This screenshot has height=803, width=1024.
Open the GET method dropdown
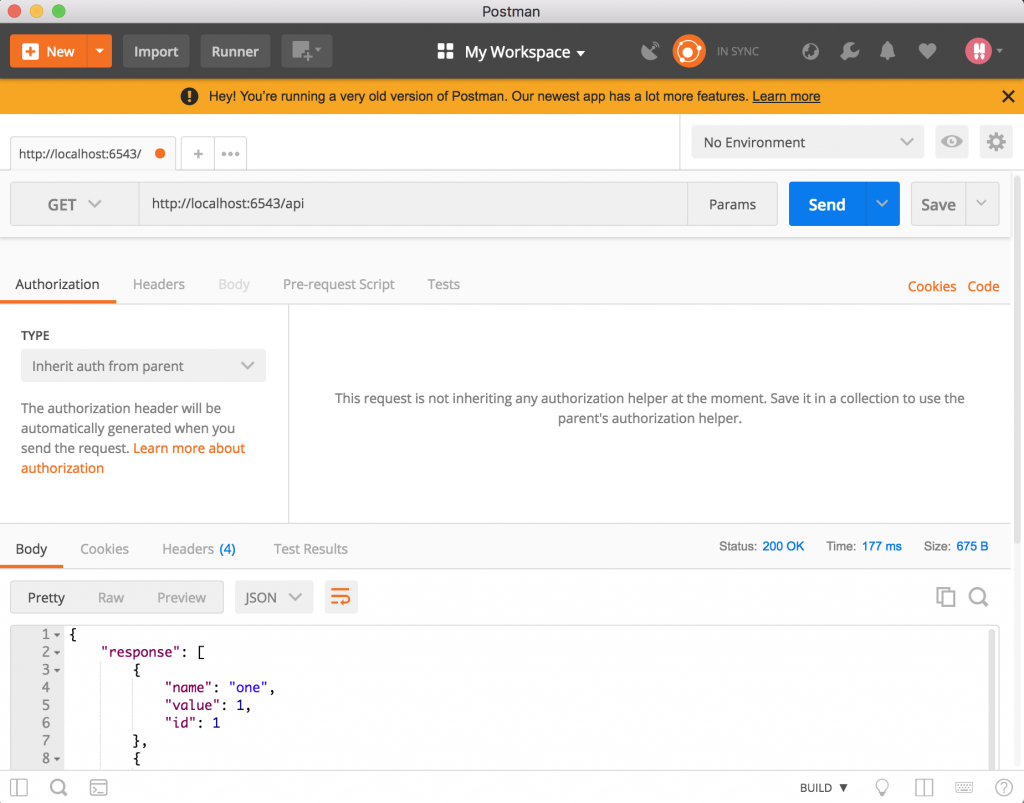coord(74,204)
